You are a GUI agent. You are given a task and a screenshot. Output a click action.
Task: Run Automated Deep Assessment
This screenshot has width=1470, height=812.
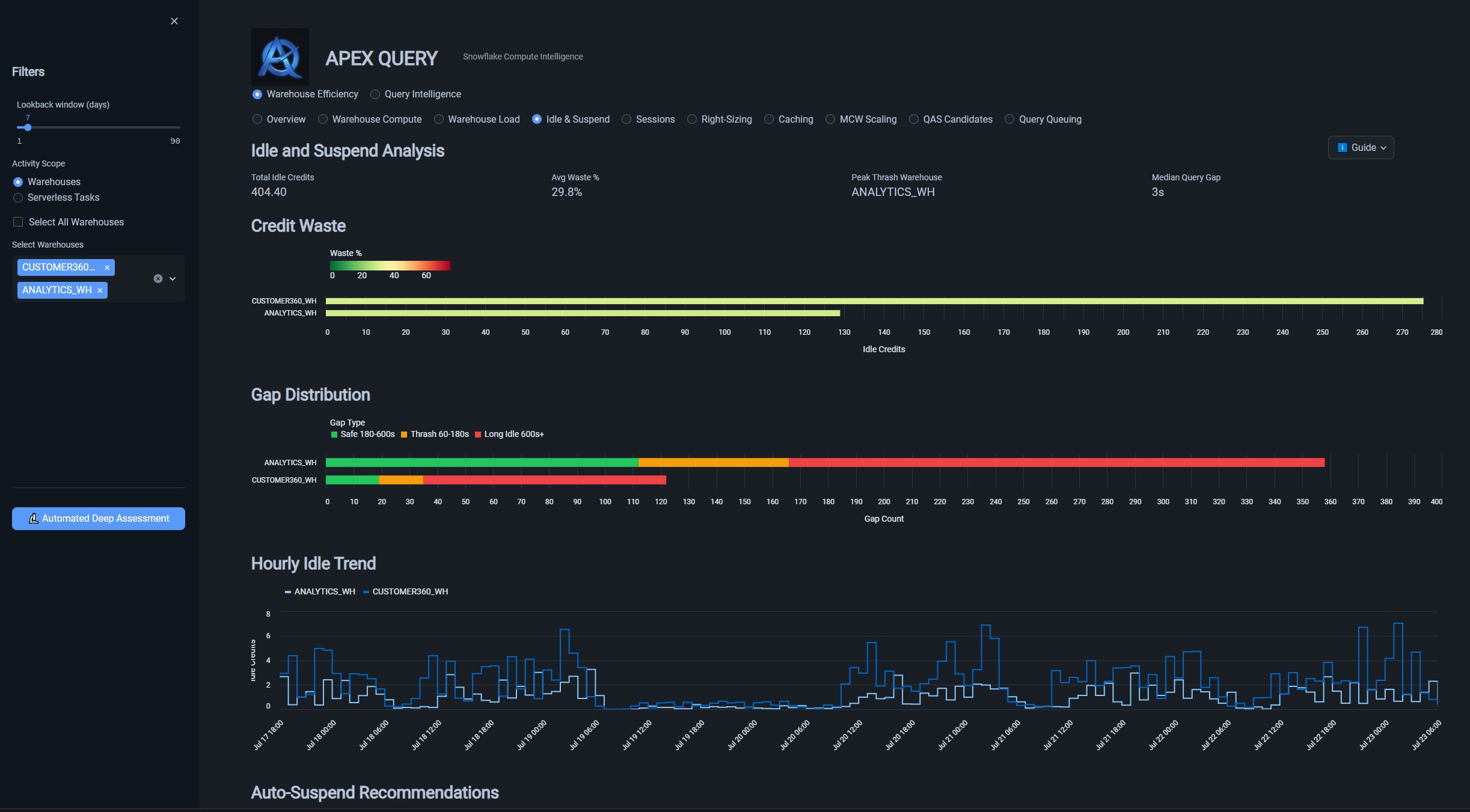coord(99,519)
